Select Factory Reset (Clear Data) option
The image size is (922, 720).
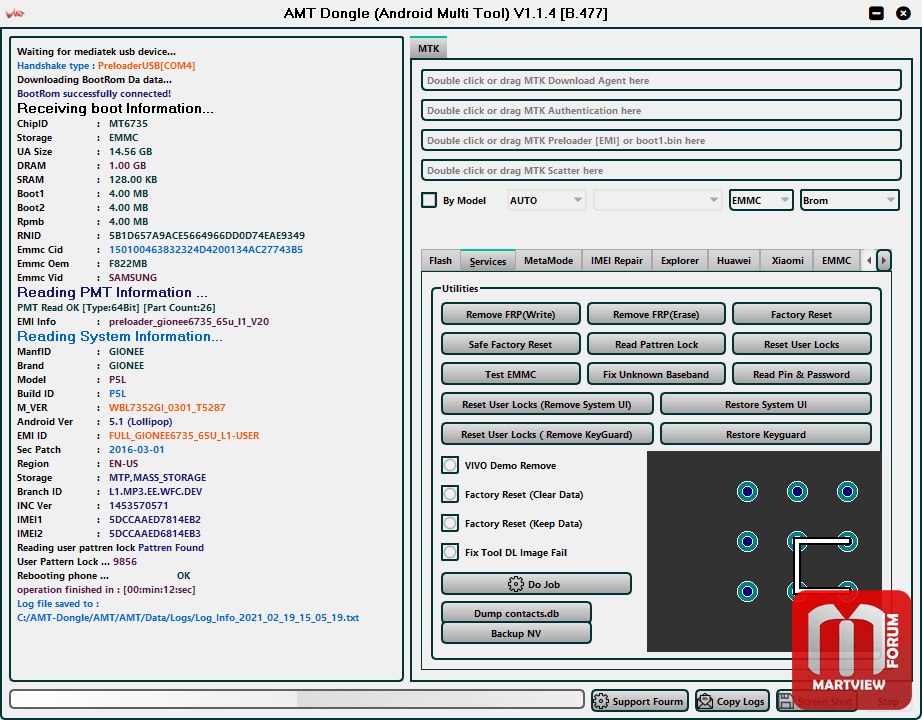[x=450, y=494]
